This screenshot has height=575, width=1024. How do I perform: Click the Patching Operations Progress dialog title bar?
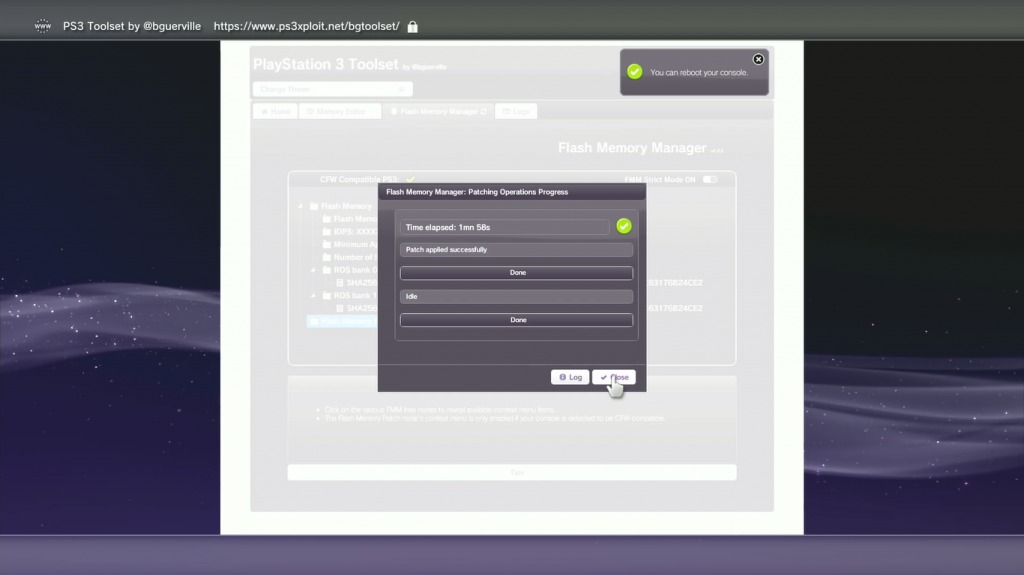[512, 192]
